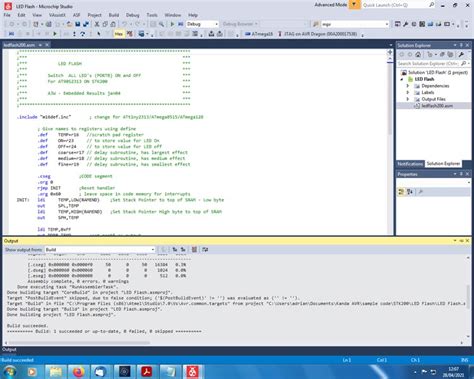Select Solution 'LED Flash' root node
The width and height of the screenshot is (474, 379).
coord(435,72)
